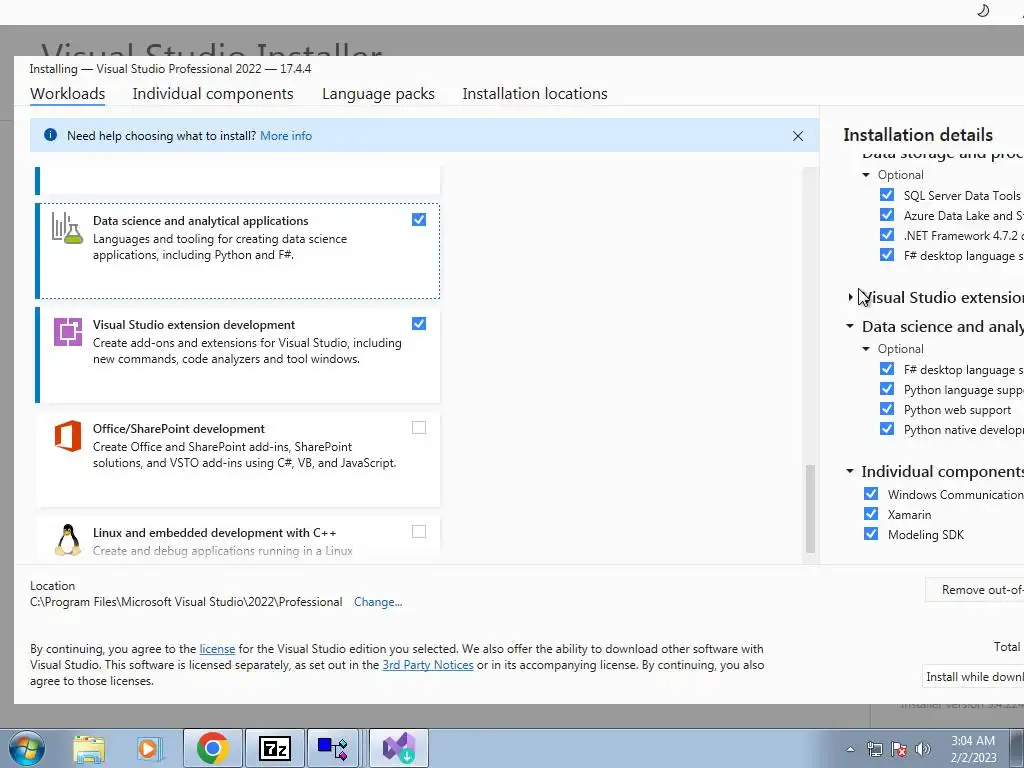This screenshot has width=1024, height=768.
Task: Uncheck Python language support option
Action: click(x=887, y=389)
